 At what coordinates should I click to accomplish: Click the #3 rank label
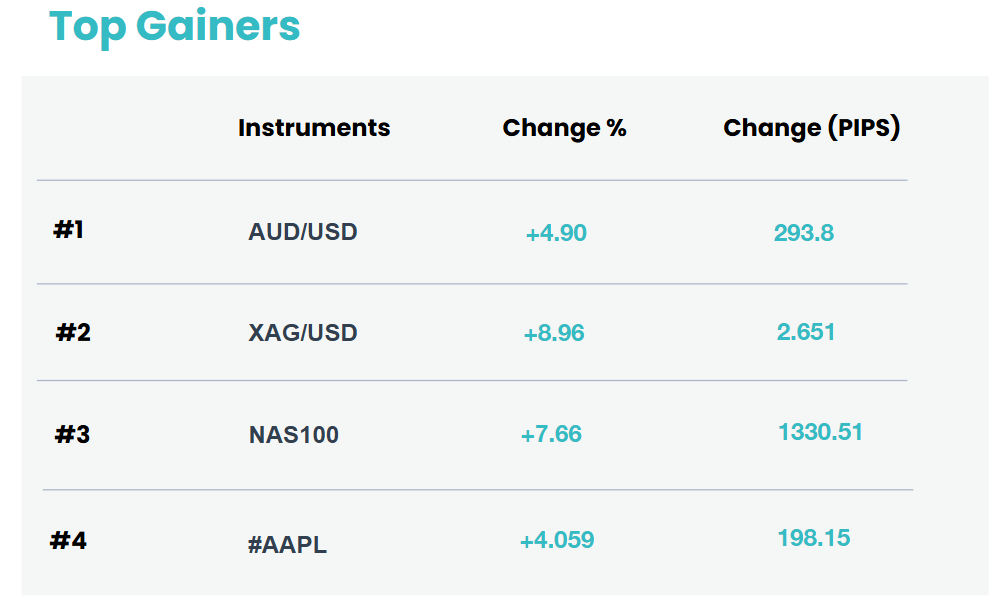(x=72, y=435)
